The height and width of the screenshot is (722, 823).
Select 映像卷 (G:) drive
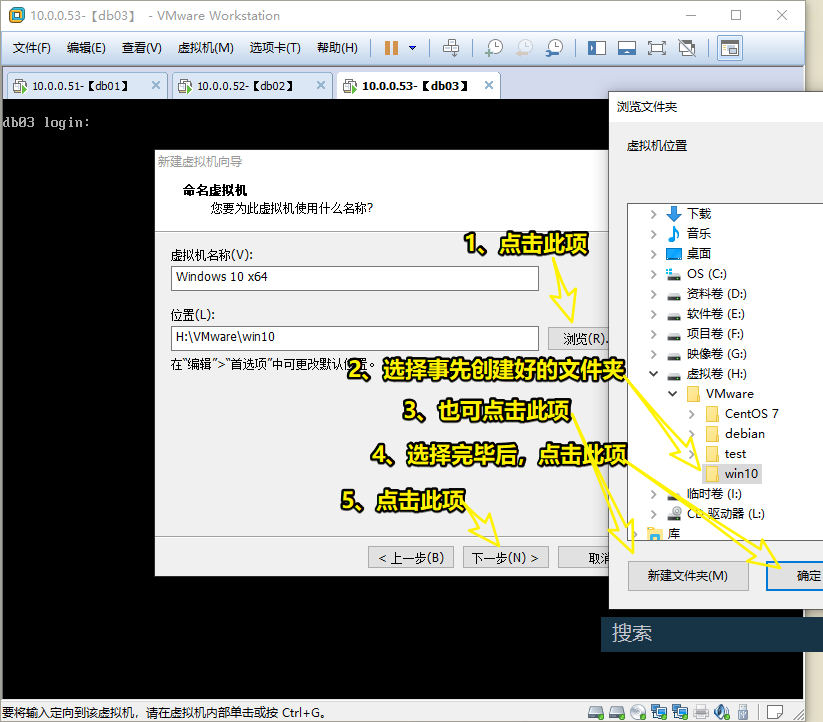click(716, 354)
